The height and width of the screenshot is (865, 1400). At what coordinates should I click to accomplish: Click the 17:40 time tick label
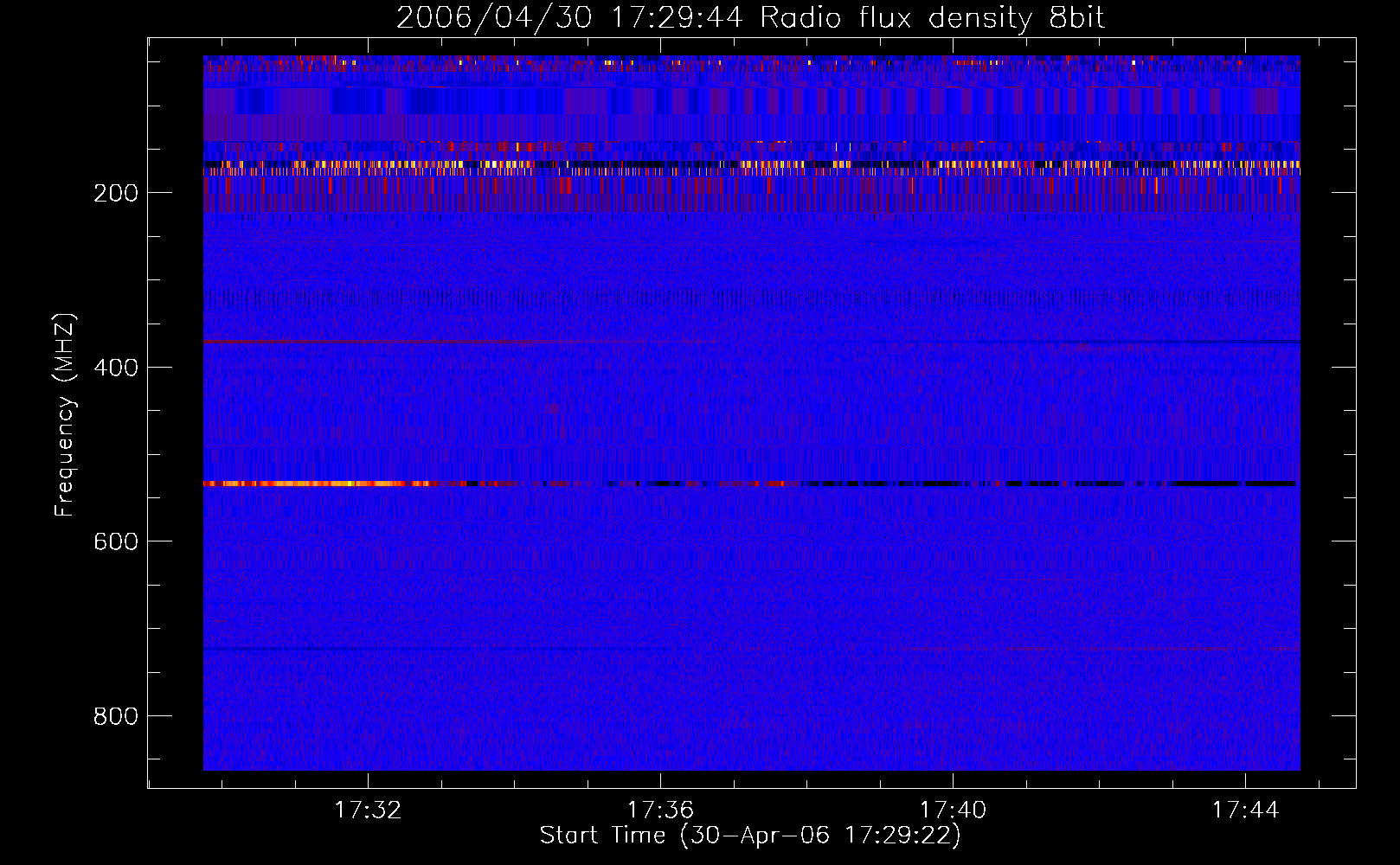click(x=953, y=810)
